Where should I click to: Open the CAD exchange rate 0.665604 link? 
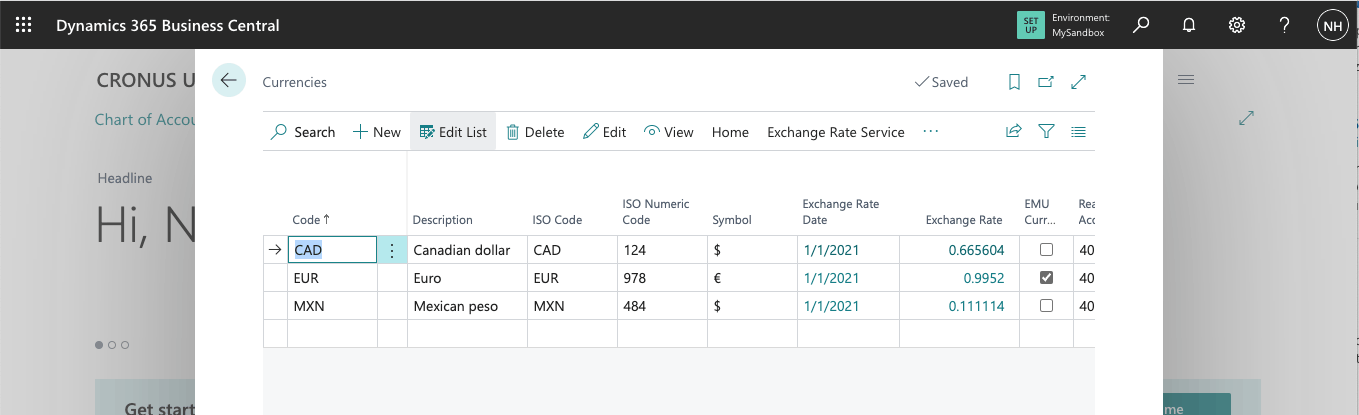point(976,250)
